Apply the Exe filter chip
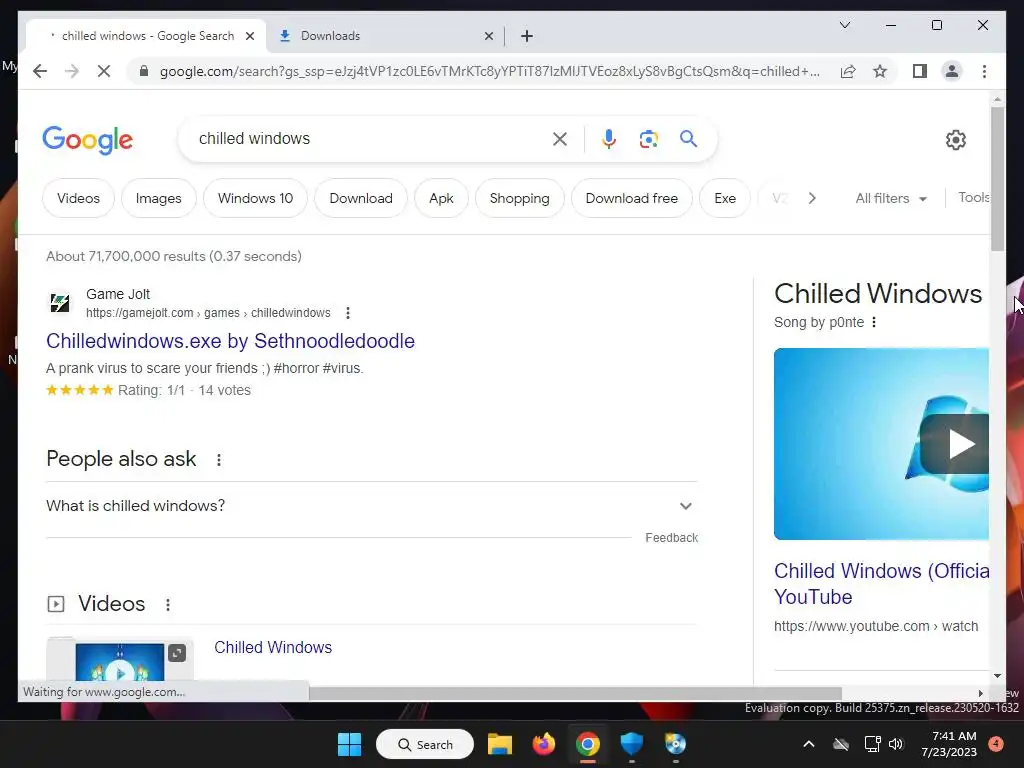 pyautogui.click(x=725, y=199)
